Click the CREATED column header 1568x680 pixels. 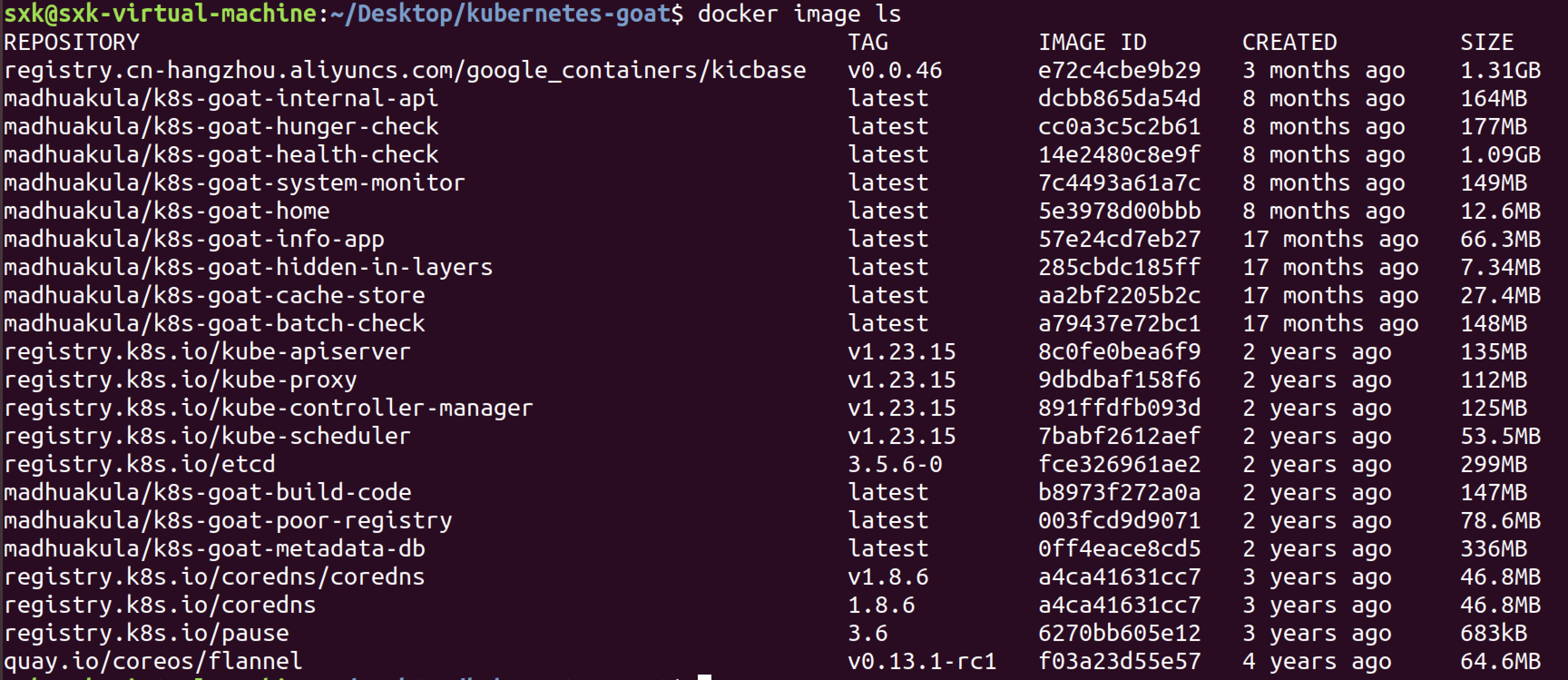(x=1289, y=43)
